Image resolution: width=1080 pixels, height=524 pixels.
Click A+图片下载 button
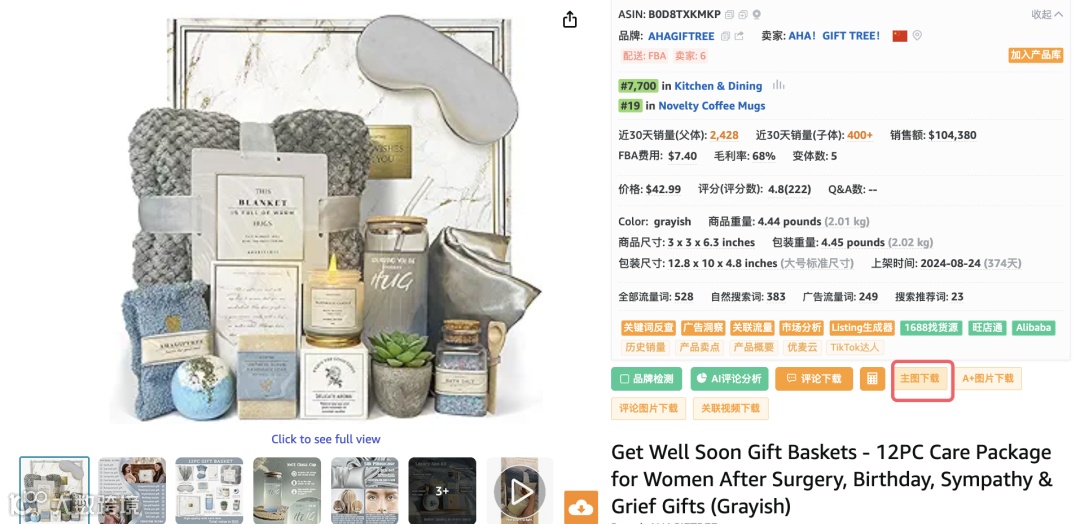coord(988,379)
